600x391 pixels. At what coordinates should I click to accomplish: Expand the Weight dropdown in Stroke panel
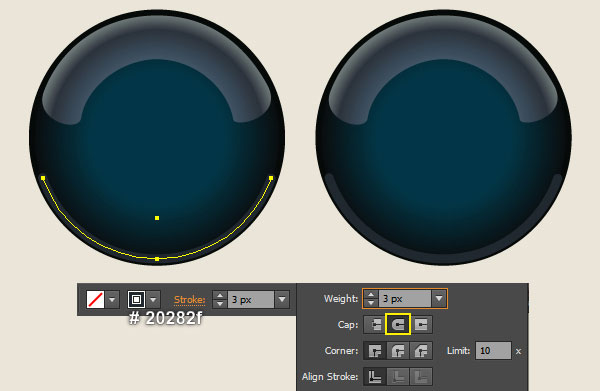coord(439,298)
